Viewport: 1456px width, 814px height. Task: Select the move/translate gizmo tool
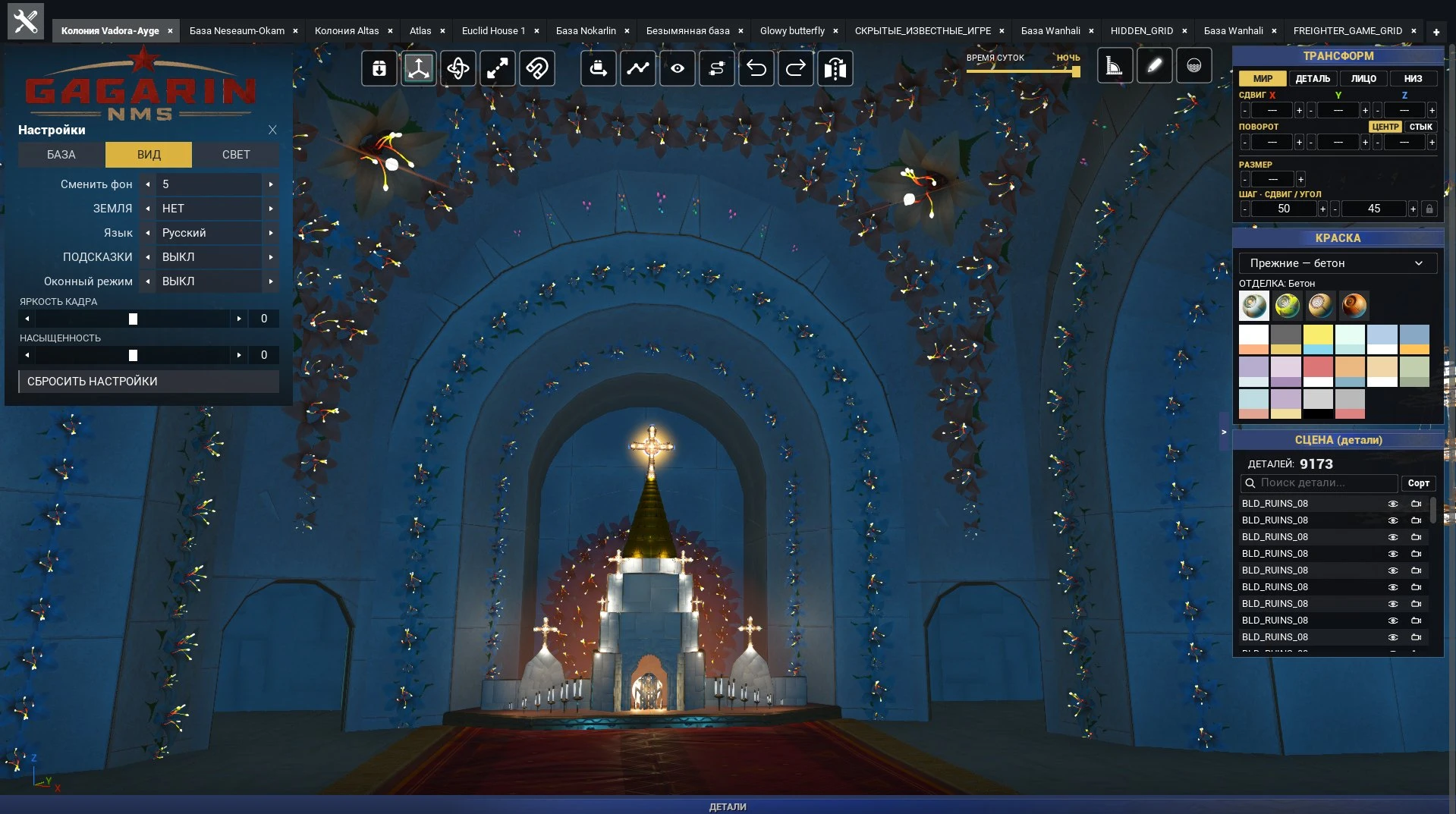click(x=418, y=68)
